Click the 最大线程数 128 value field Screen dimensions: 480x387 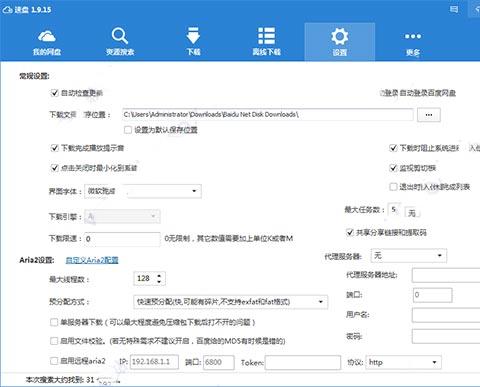coord(145,279)
